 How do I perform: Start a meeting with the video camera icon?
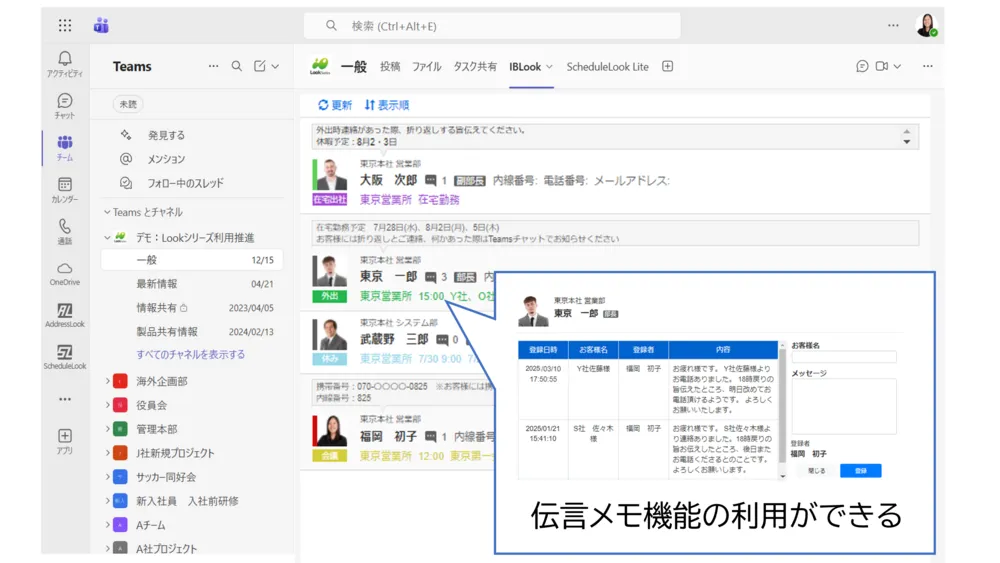click(882, 66)
